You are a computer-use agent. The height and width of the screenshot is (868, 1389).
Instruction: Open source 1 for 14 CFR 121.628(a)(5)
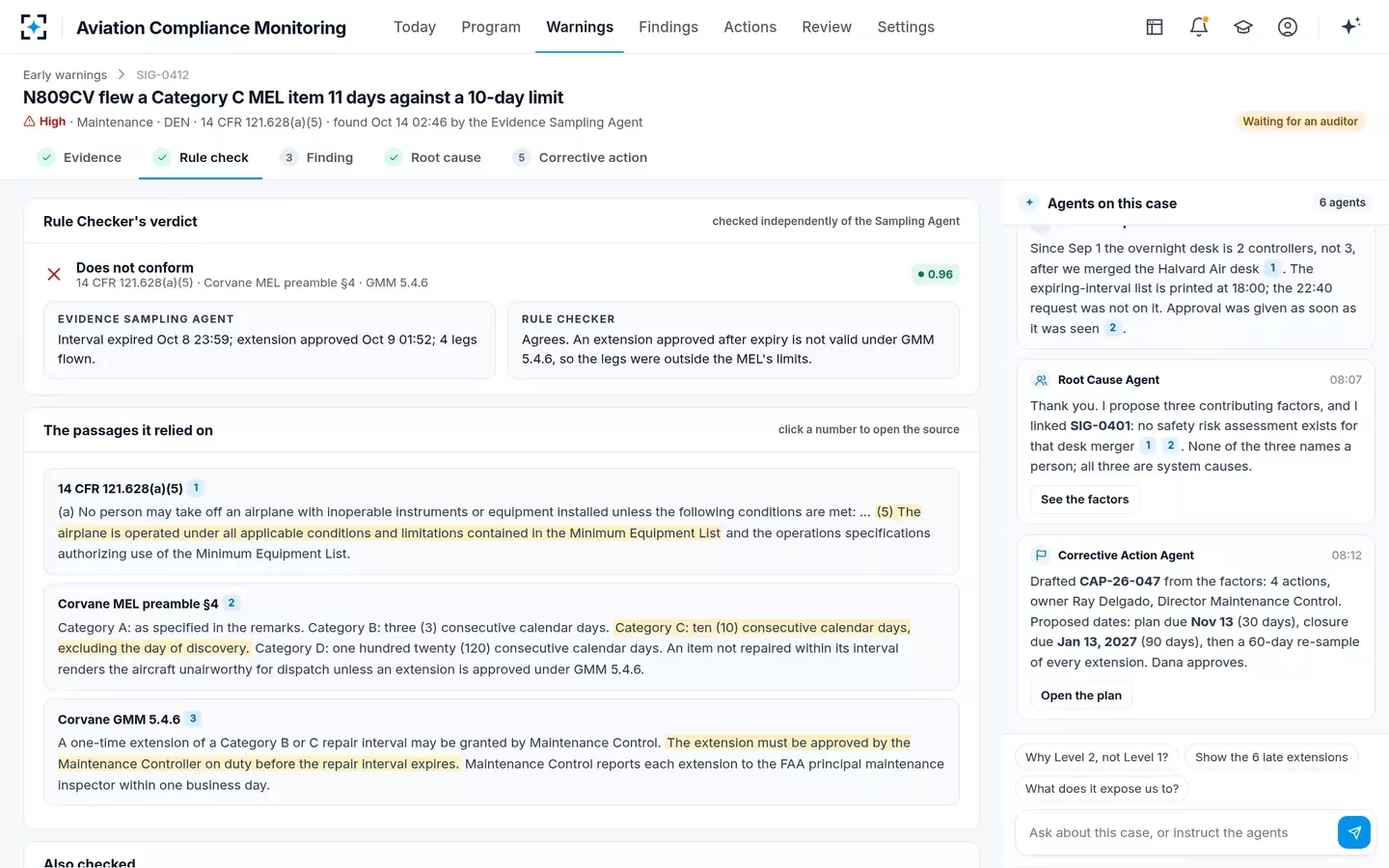196,488
